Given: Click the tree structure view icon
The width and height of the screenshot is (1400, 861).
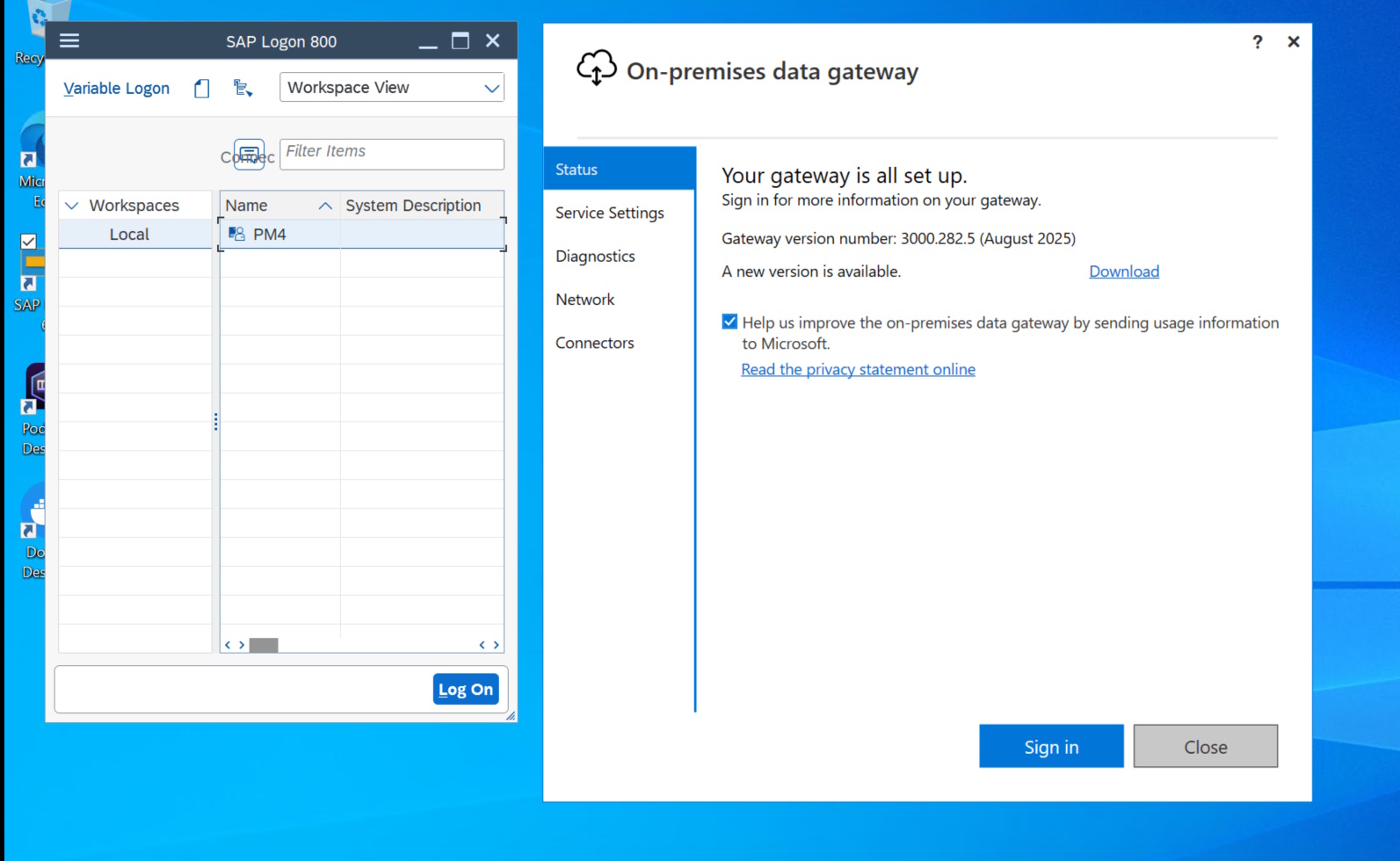Looking at the screenshot, I should pyautogui.click(x=243, y=88).
